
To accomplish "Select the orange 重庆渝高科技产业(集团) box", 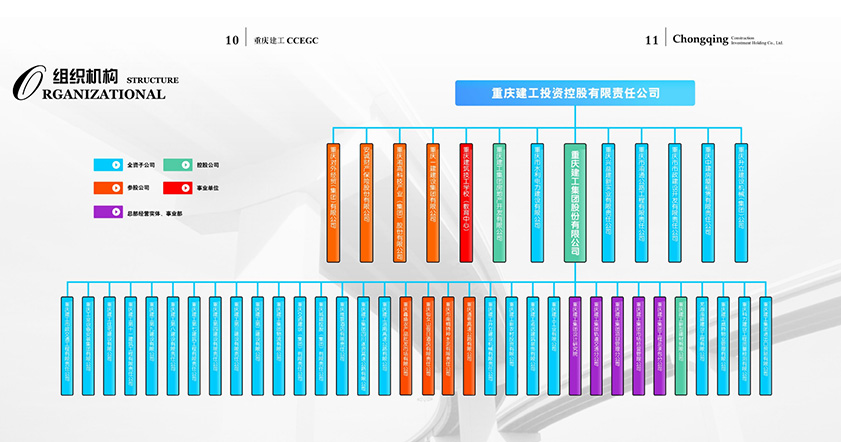I will pyautogui.click(x=400, y=203).
